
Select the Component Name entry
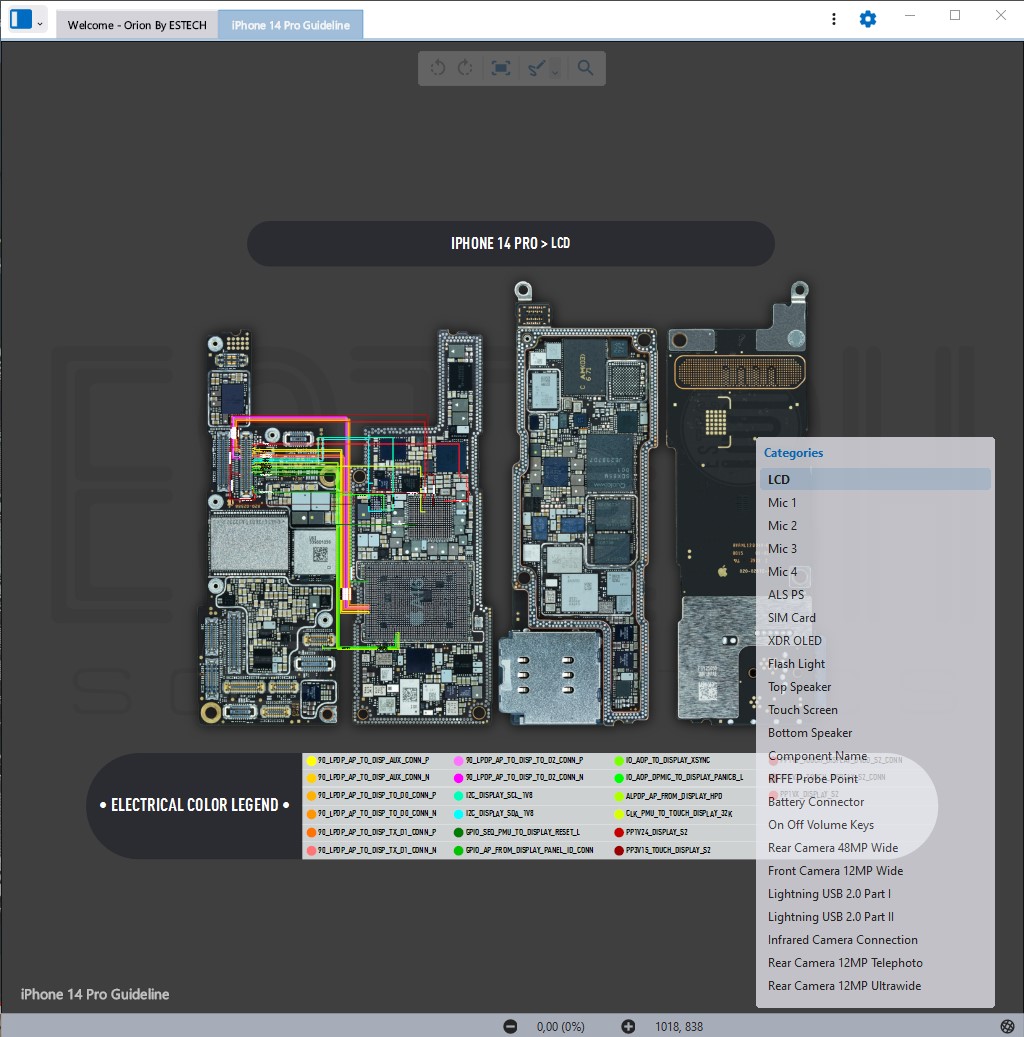tap(875, 756)
